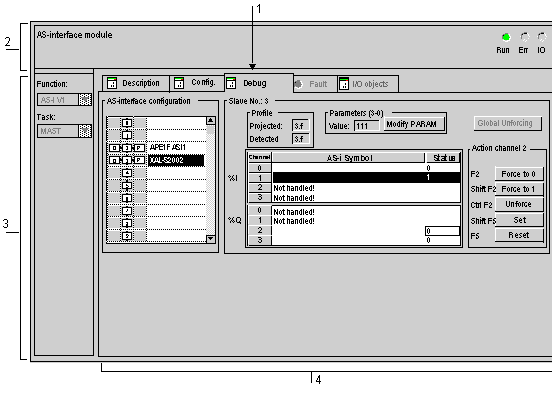
Task: Click the Detected profile value field
Action: 301,139
